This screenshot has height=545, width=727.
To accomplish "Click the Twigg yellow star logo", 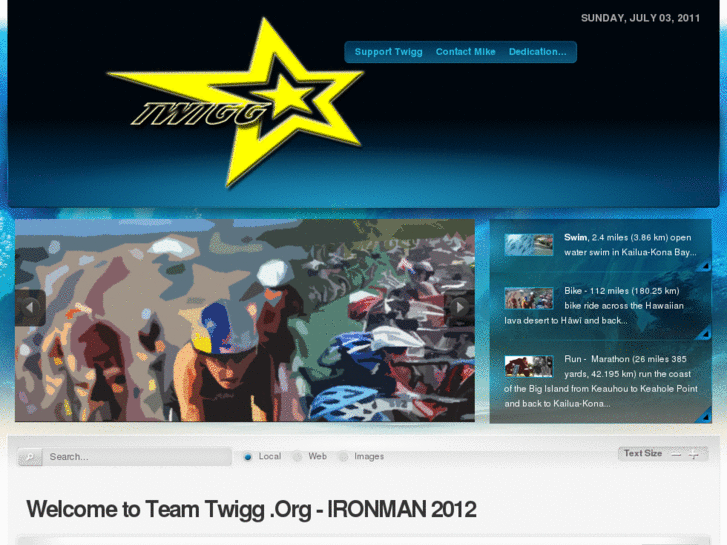I will [x=236, y=103].
